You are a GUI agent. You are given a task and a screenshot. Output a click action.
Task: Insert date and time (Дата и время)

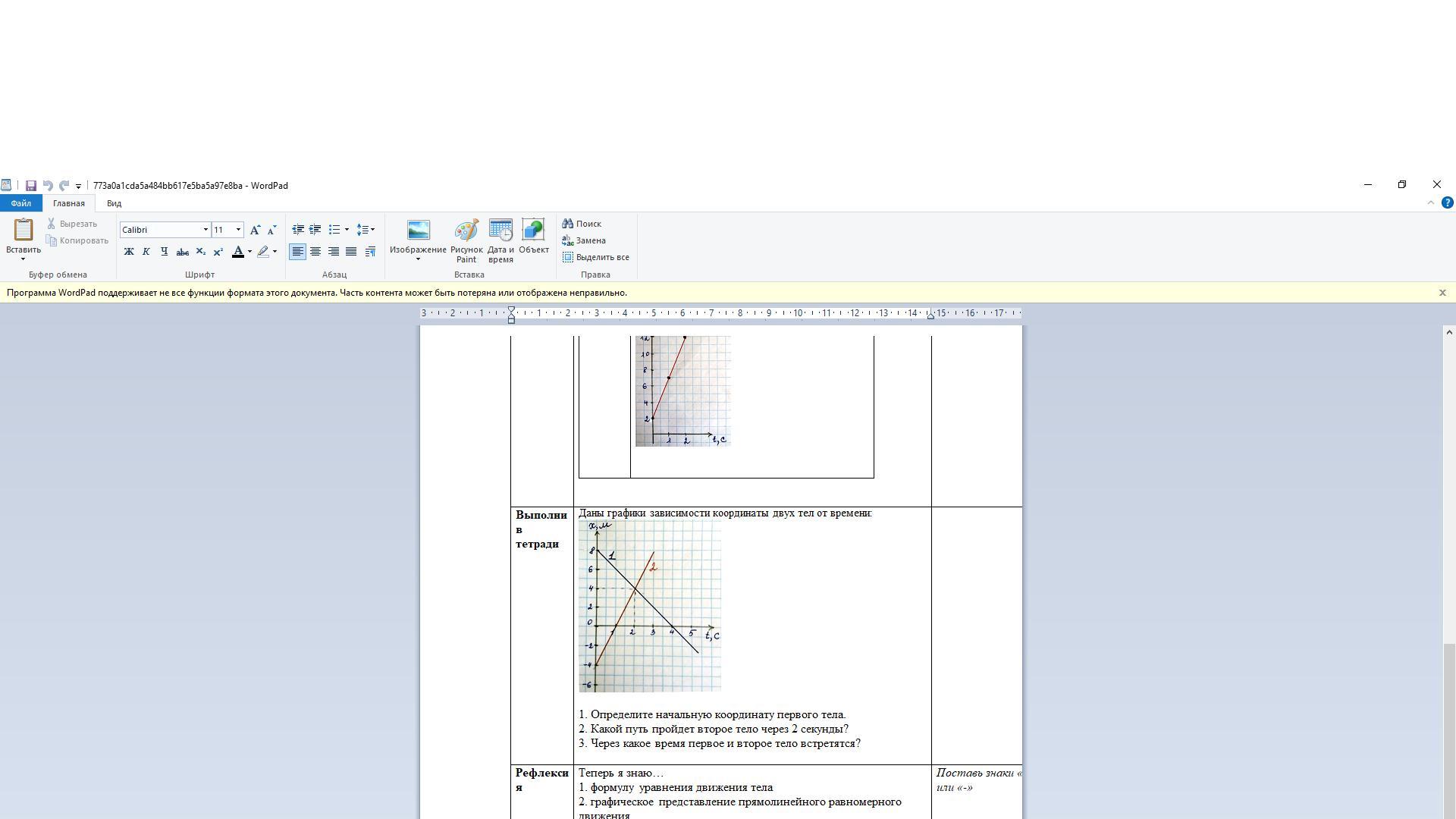pos(500,240)
